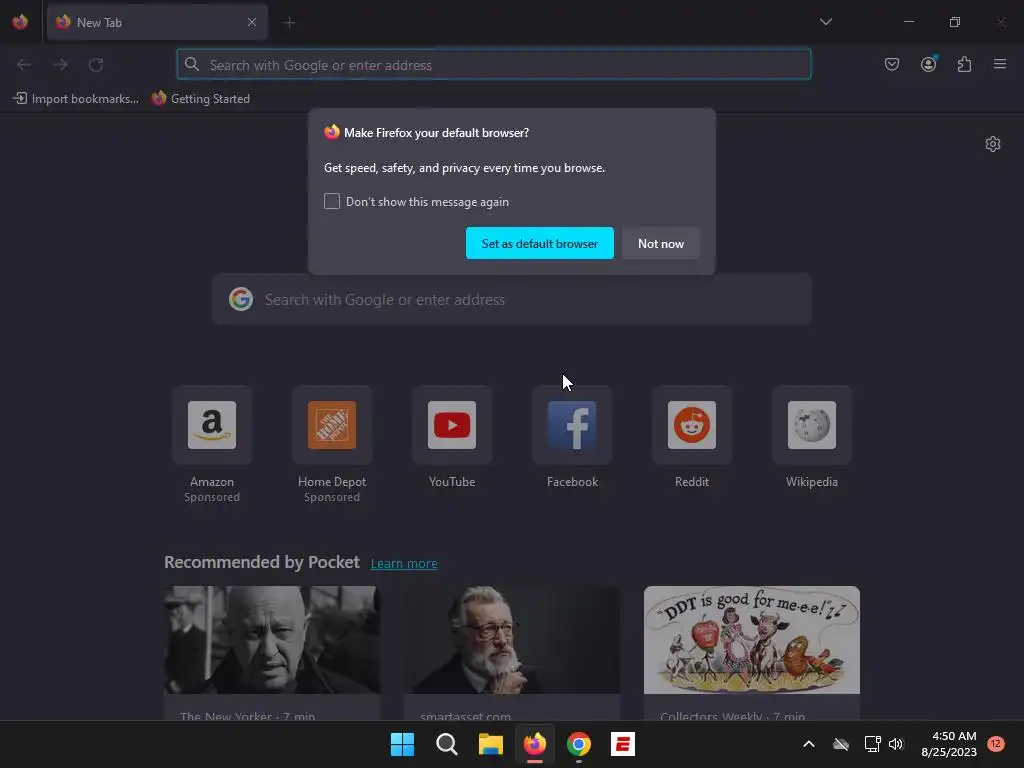This screenshot has width=1024, height=768.
Task: Close the New Tab tab
Action: point(251,22)
